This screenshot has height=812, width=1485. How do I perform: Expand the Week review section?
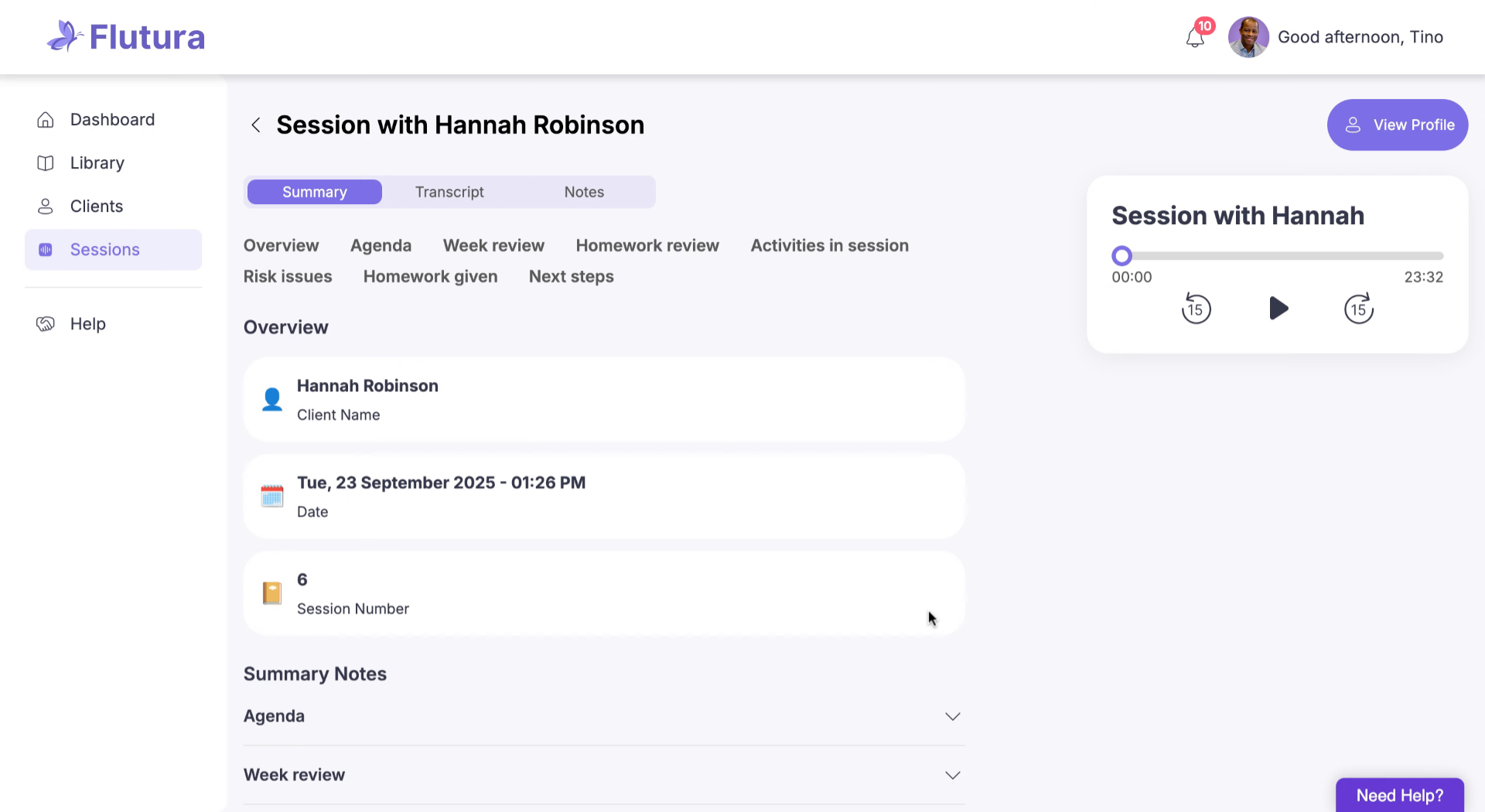coord(952,775)
